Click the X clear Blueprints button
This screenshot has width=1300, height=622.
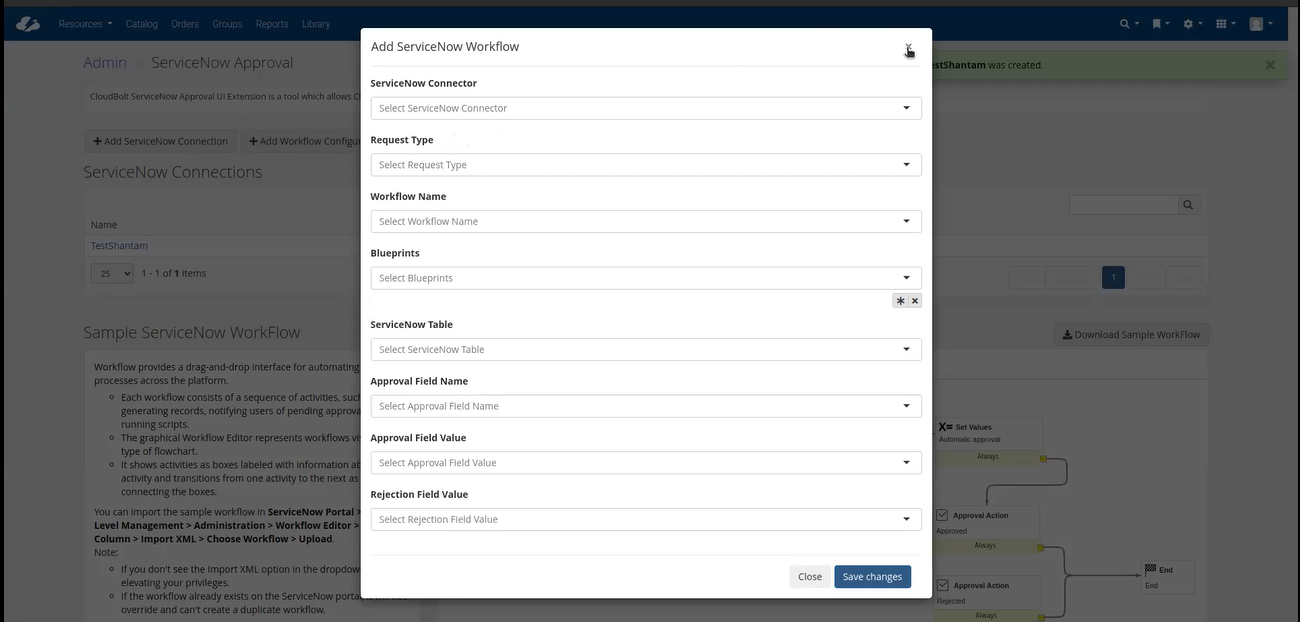click(x=914, y=301)
